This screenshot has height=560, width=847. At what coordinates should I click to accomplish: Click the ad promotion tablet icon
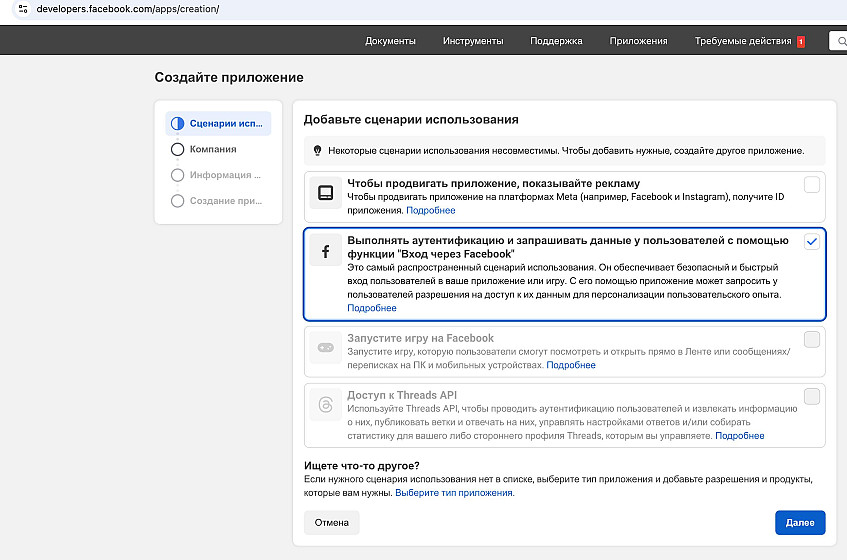coord(326,193)
